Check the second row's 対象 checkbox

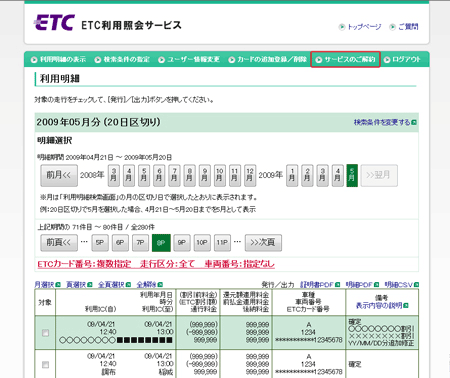[45, 365]
